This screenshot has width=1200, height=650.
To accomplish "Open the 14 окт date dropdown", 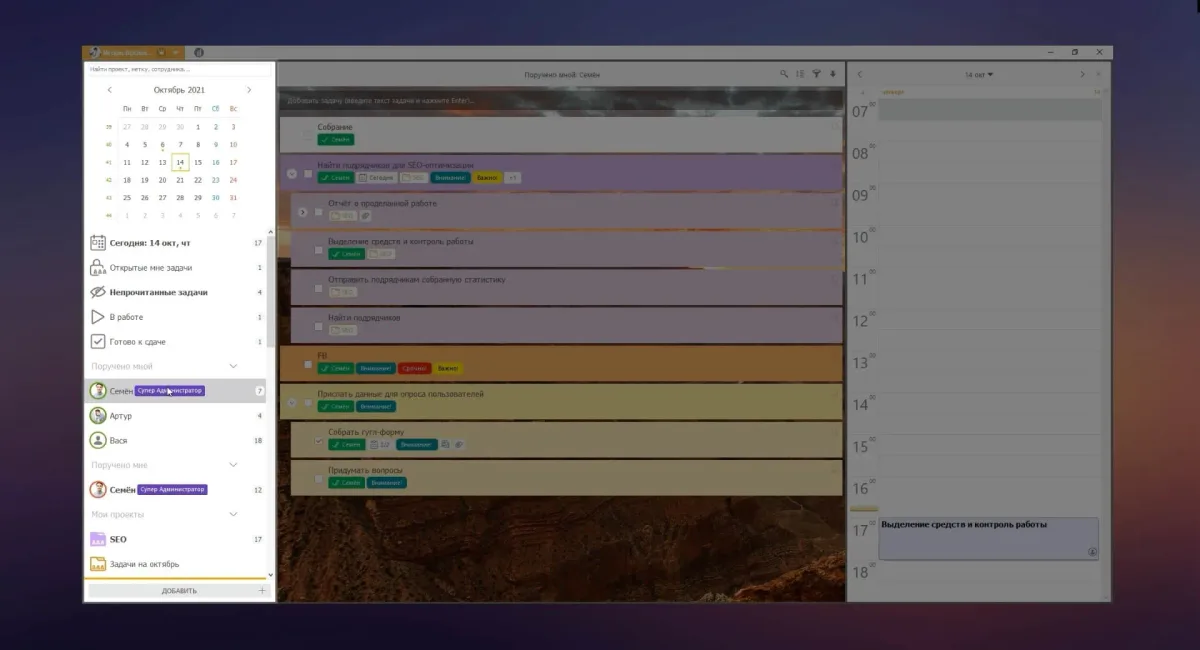I will (979, 75).
